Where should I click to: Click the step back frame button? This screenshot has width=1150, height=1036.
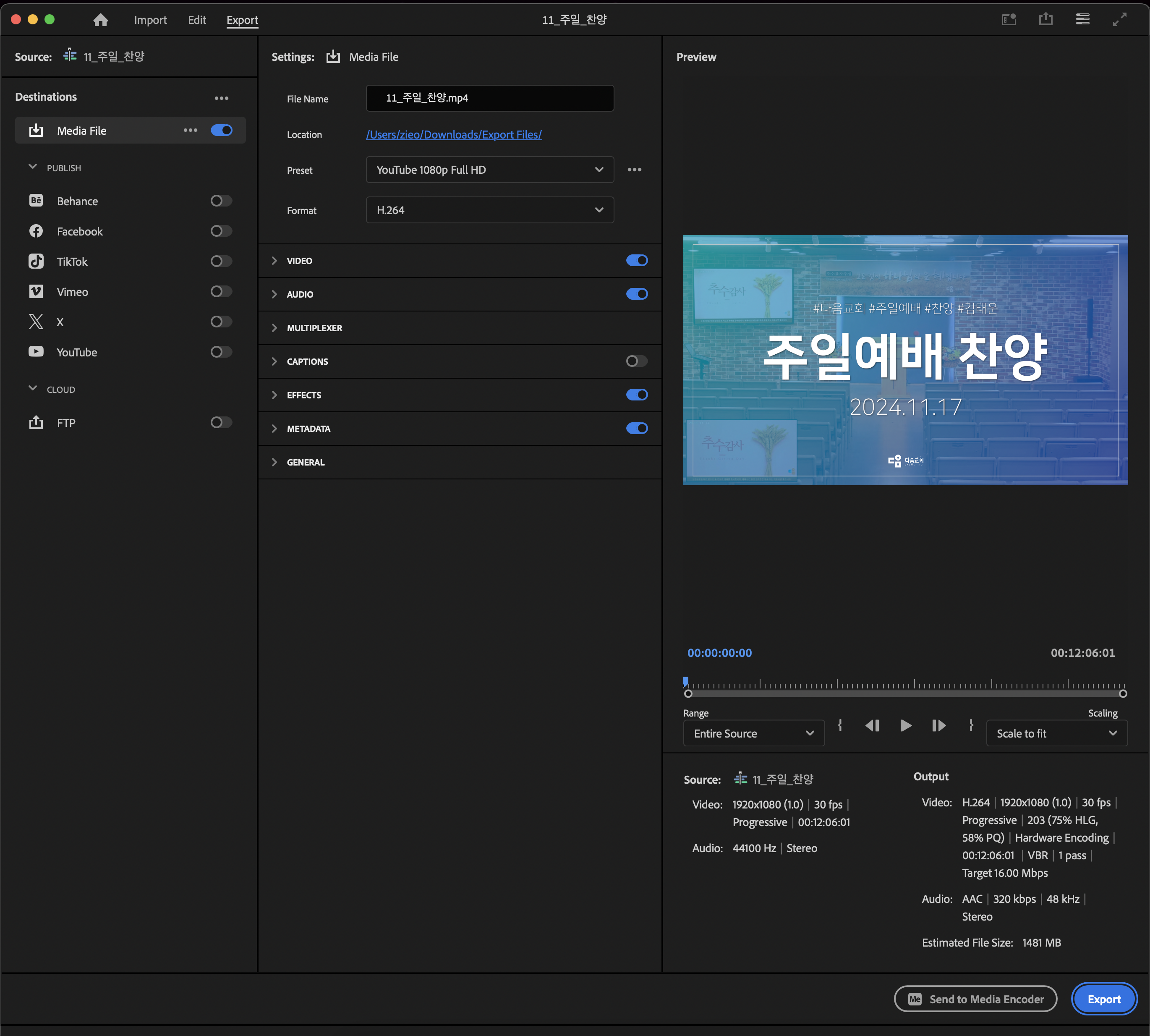coord(872,725)
